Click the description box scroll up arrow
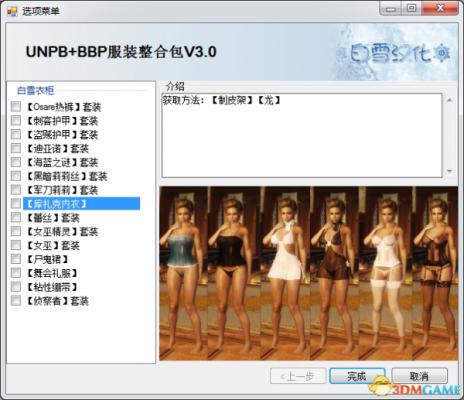Viewport: 464px width, 400px height. pyautogui.click(x=449, y=100)
